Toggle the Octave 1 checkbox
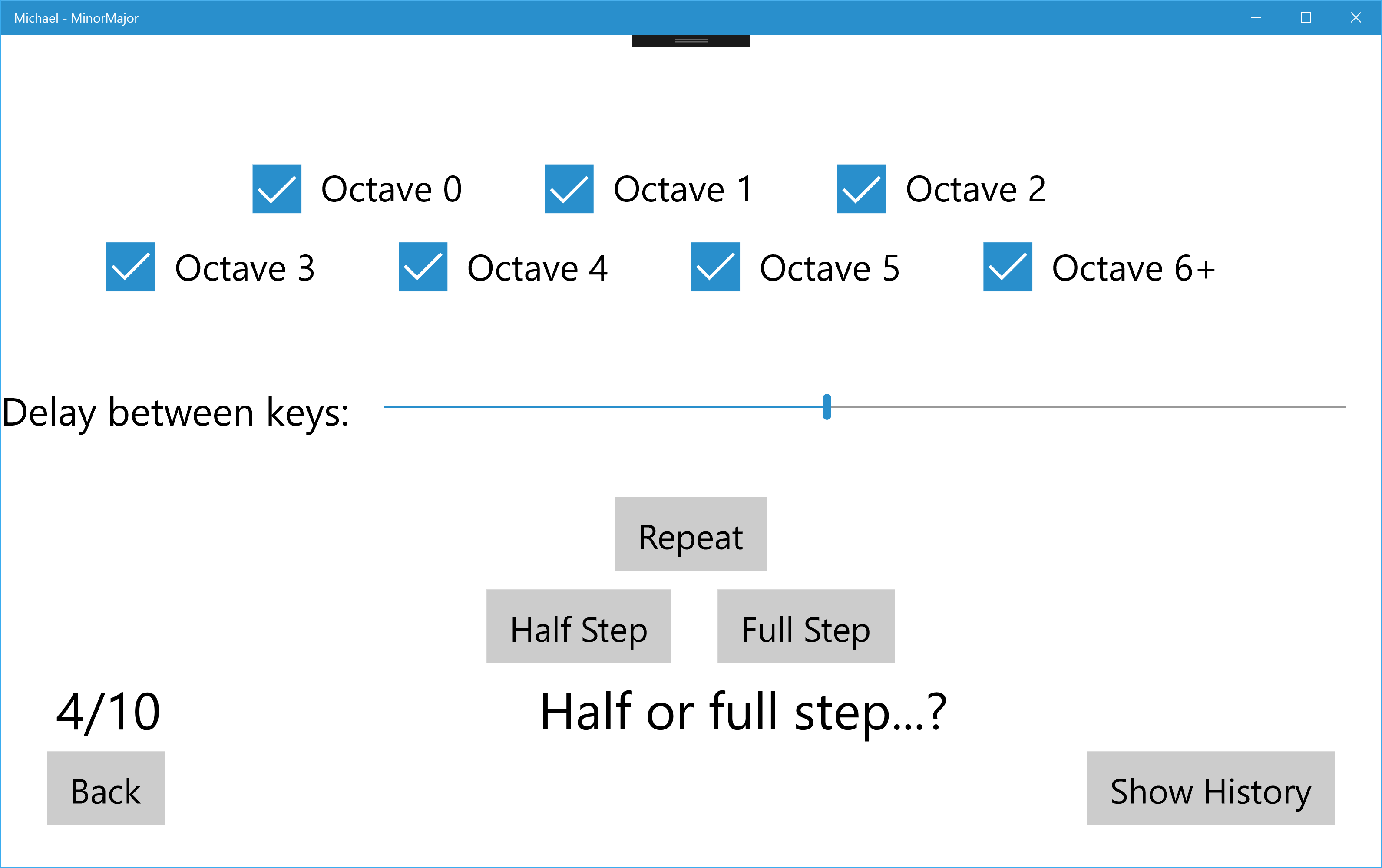Viewport: 1382px width, 868px height. tap(569, 189)
